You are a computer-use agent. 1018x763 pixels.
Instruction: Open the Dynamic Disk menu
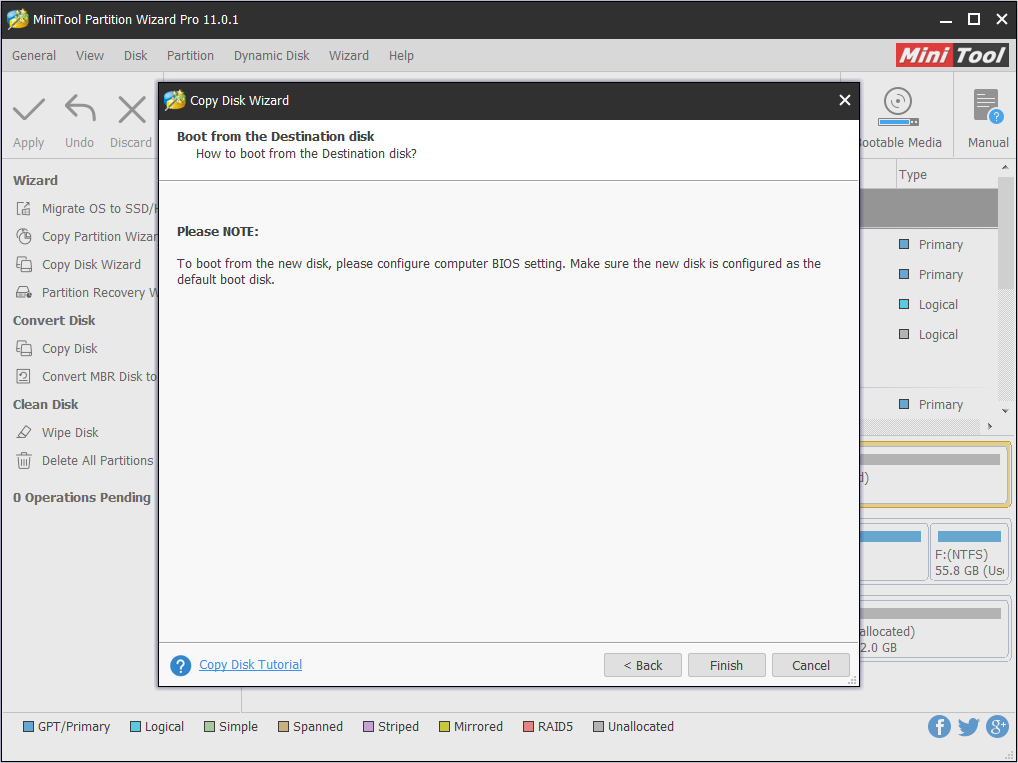coord(271,56)
